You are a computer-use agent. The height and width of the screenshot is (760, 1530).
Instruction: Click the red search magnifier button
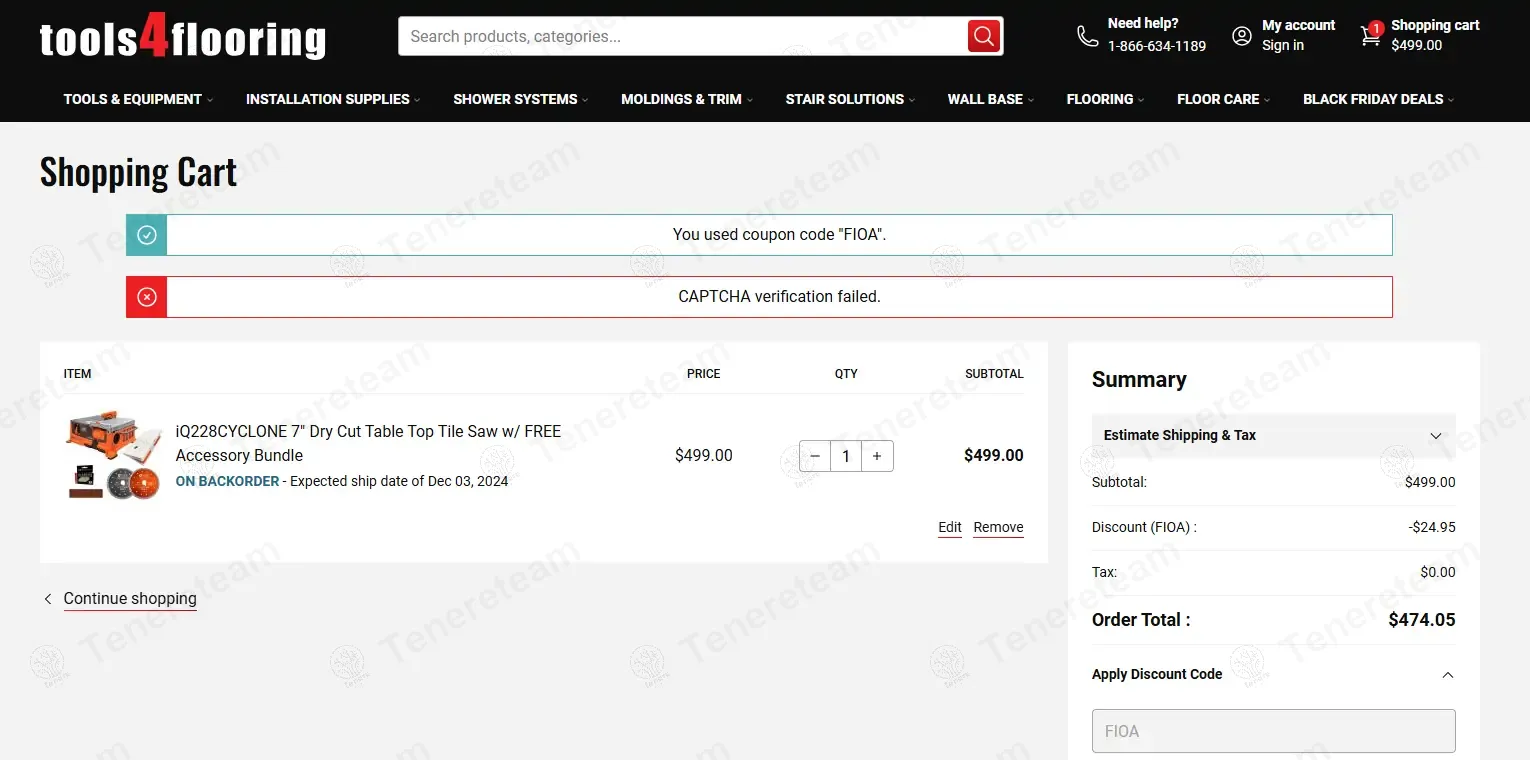click(984, 37)
